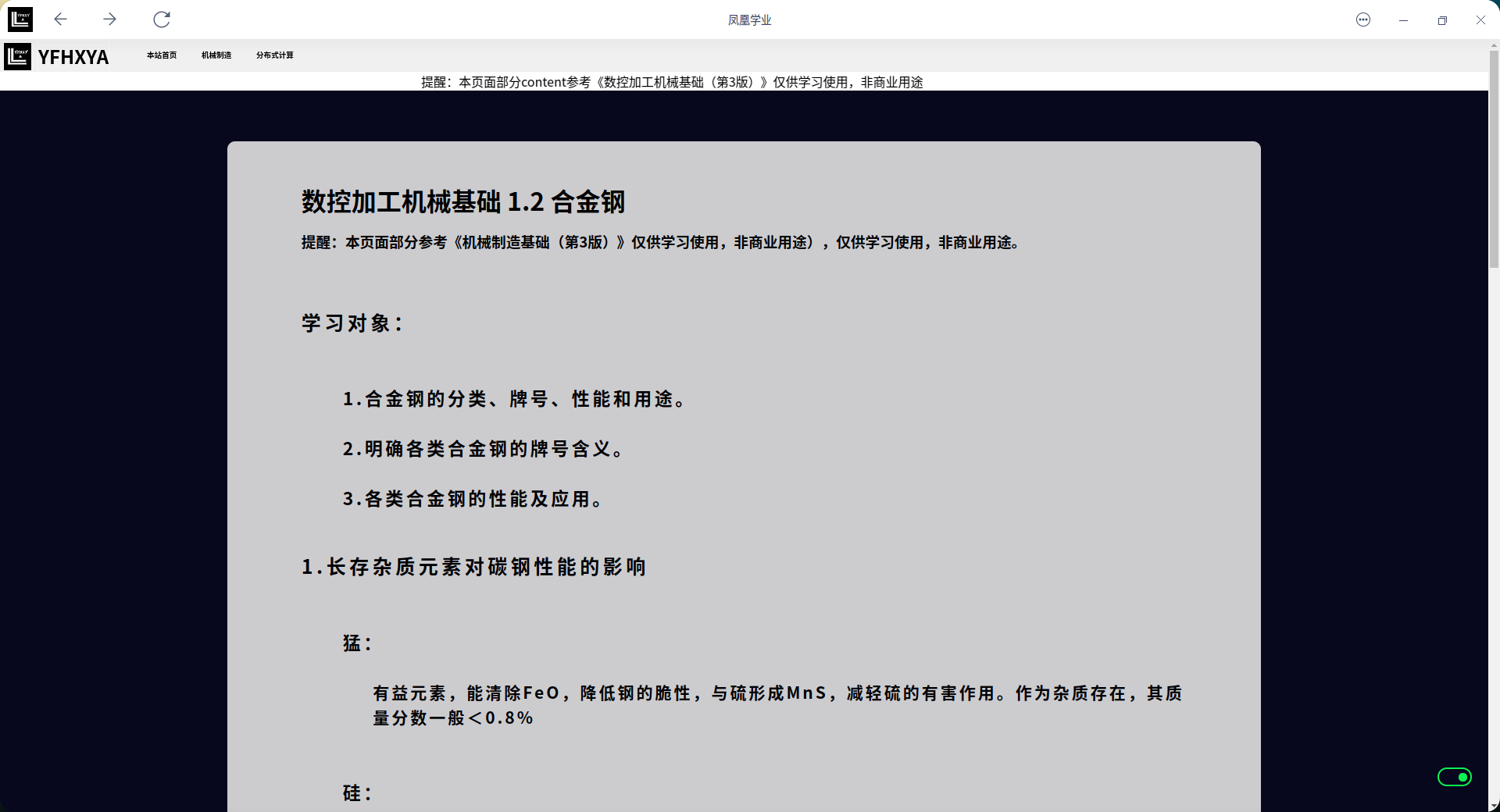Close the 凤凰学业 window

[1480, 20]
